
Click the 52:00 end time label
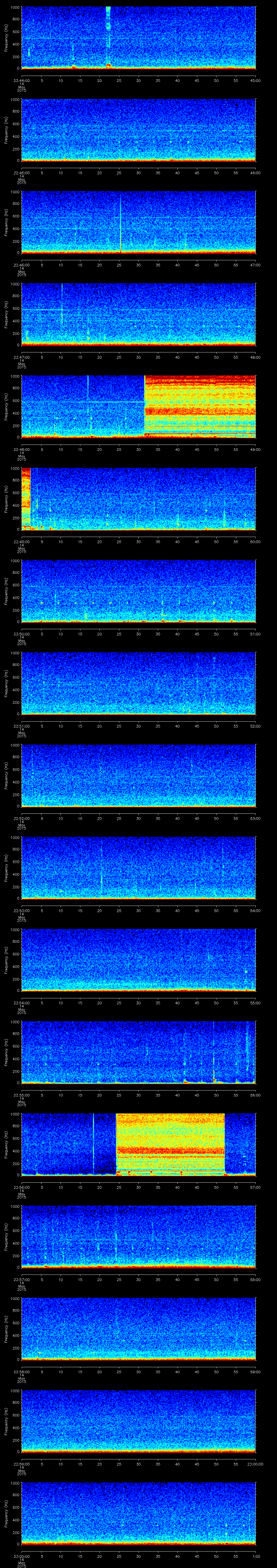pos(256,726)
